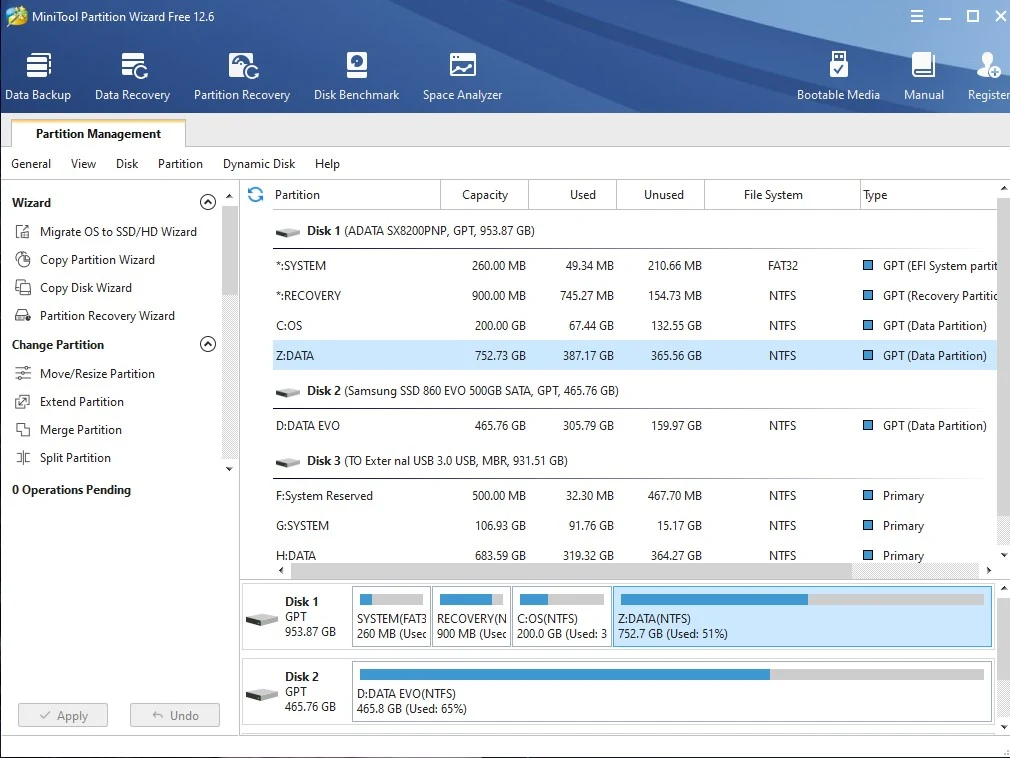Open the Partition menu
Image resolution: width=1010 pixels, height=758 pixels.
pyautogui.click(x=180, y=164)
